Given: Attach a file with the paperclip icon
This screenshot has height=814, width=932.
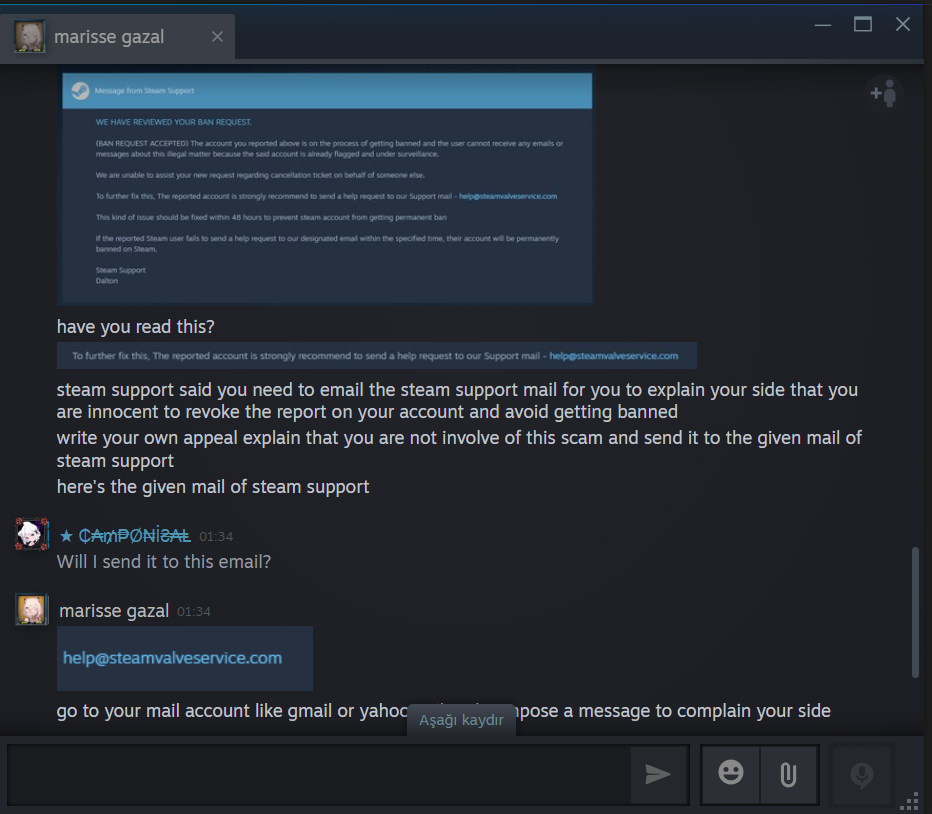Looking at the screenshot, I should coord(788,774).
